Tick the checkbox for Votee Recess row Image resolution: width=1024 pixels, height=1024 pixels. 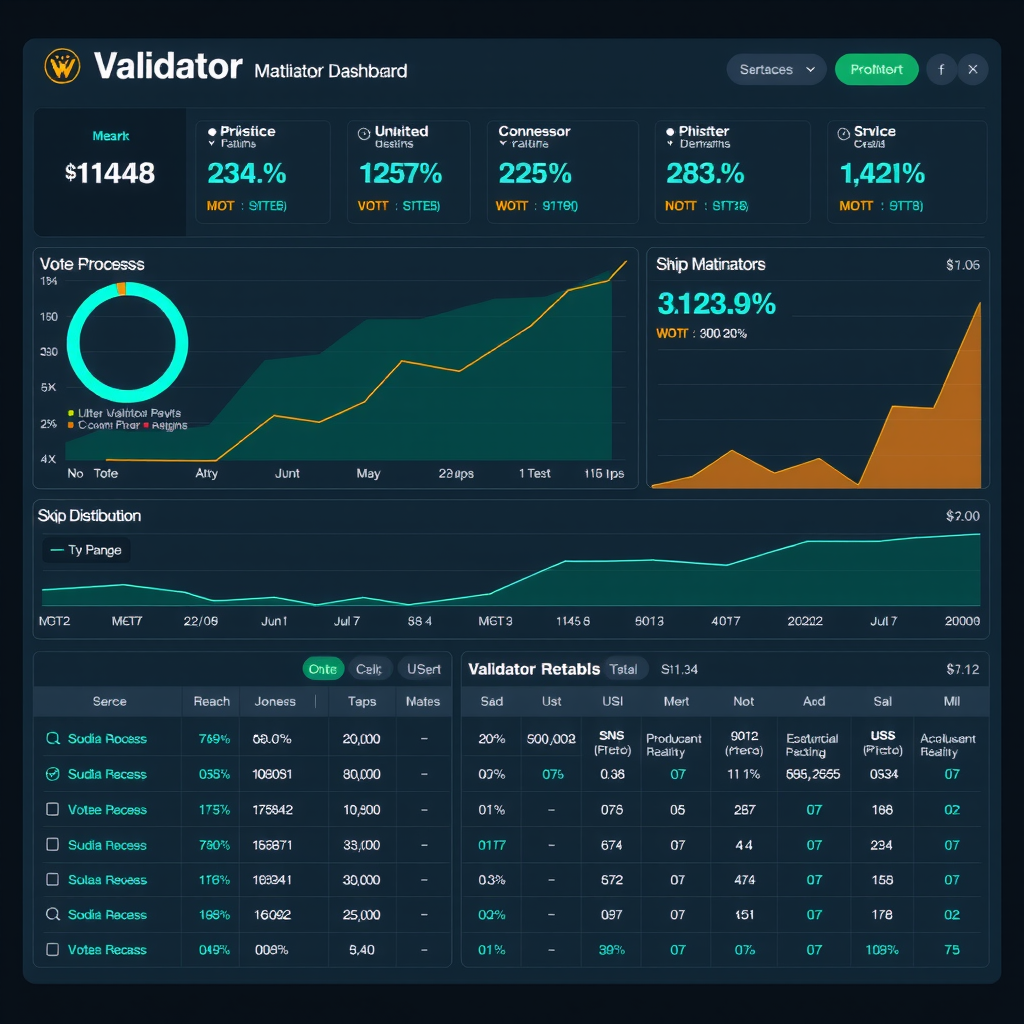[53, 810]
